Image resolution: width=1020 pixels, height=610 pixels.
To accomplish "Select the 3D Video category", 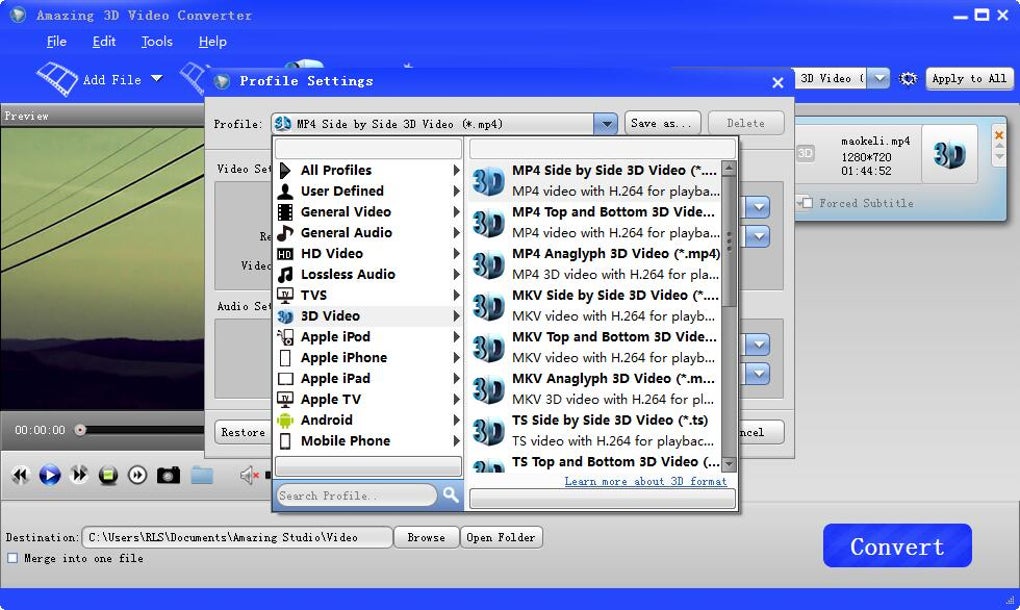I will click(368, 316).
